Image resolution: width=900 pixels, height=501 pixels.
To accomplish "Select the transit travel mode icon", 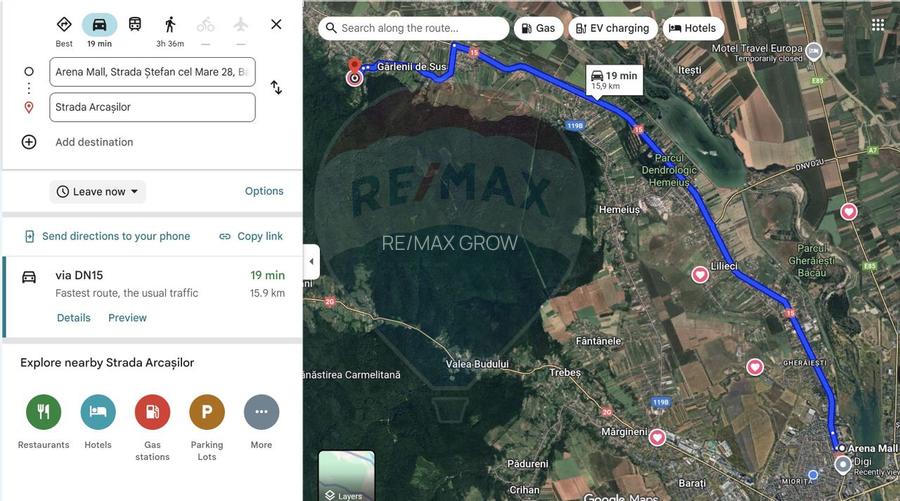I will tap(135, 25).
